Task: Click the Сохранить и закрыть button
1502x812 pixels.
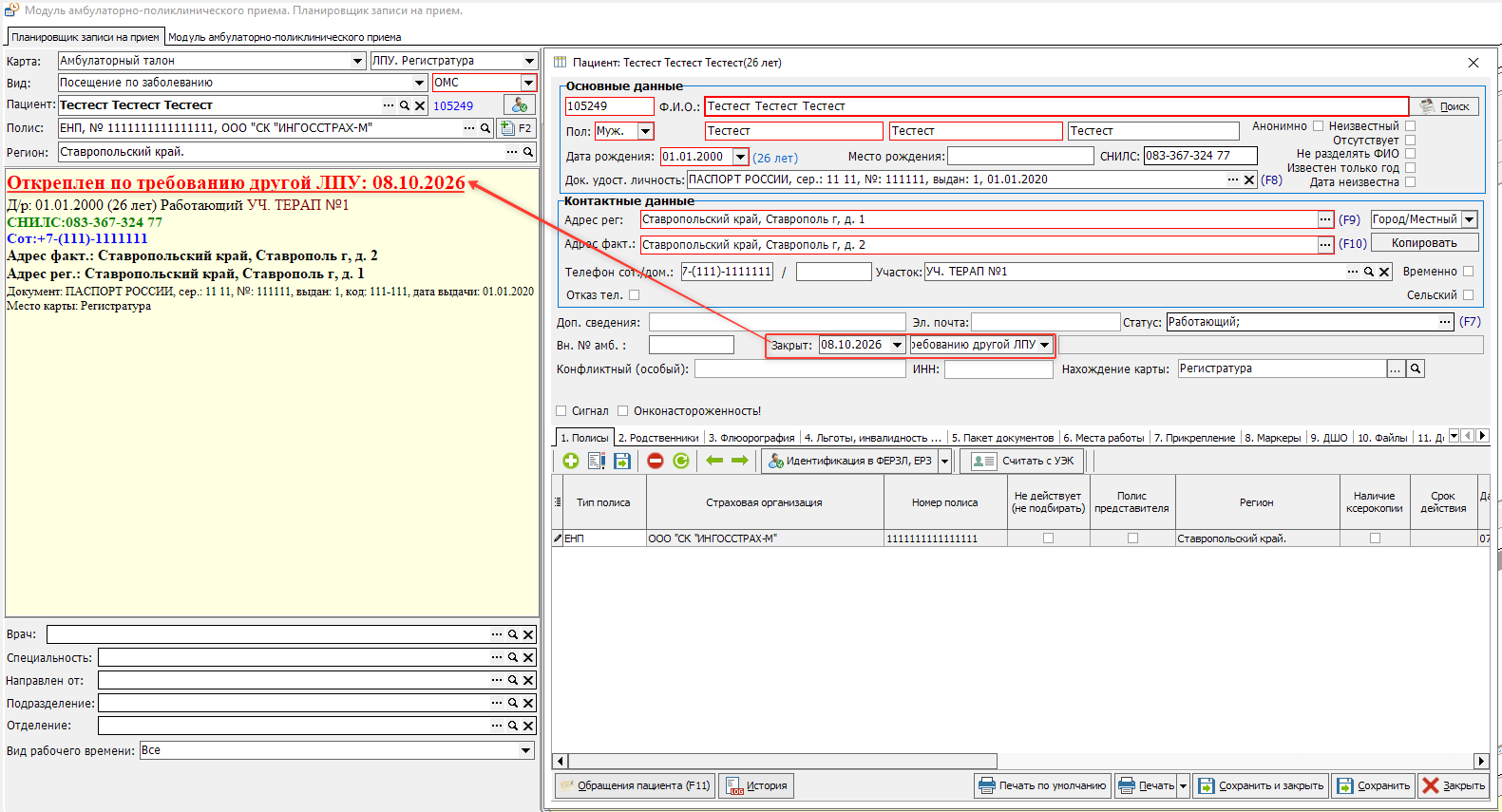Action: 1261,785
